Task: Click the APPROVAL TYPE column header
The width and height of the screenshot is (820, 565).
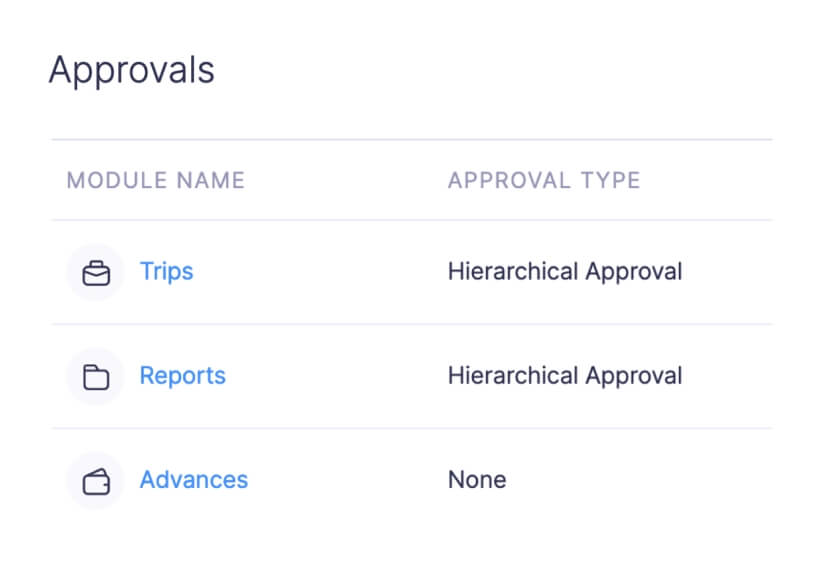Action: (544, 181)
